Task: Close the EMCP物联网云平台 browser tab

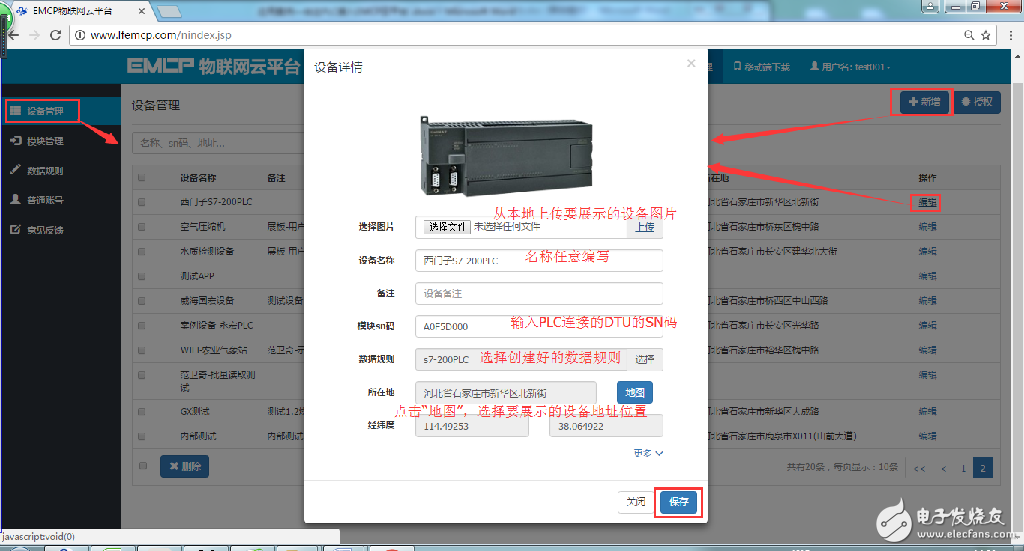Action: click(x=142, y=11)
